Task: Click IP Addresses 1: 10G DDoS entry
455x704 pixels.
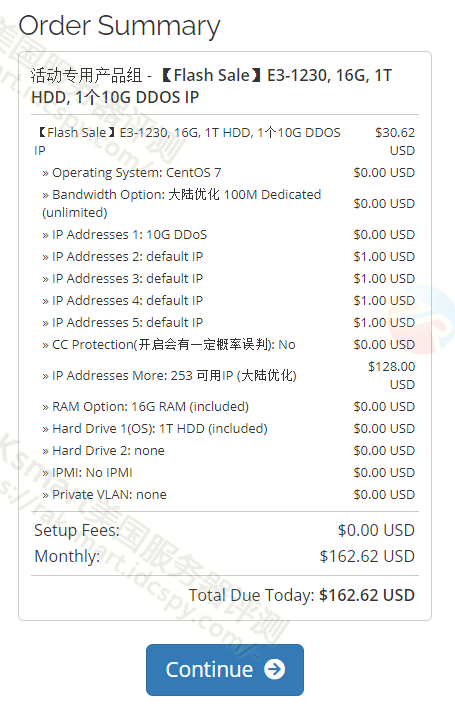Action: point(124,235)
